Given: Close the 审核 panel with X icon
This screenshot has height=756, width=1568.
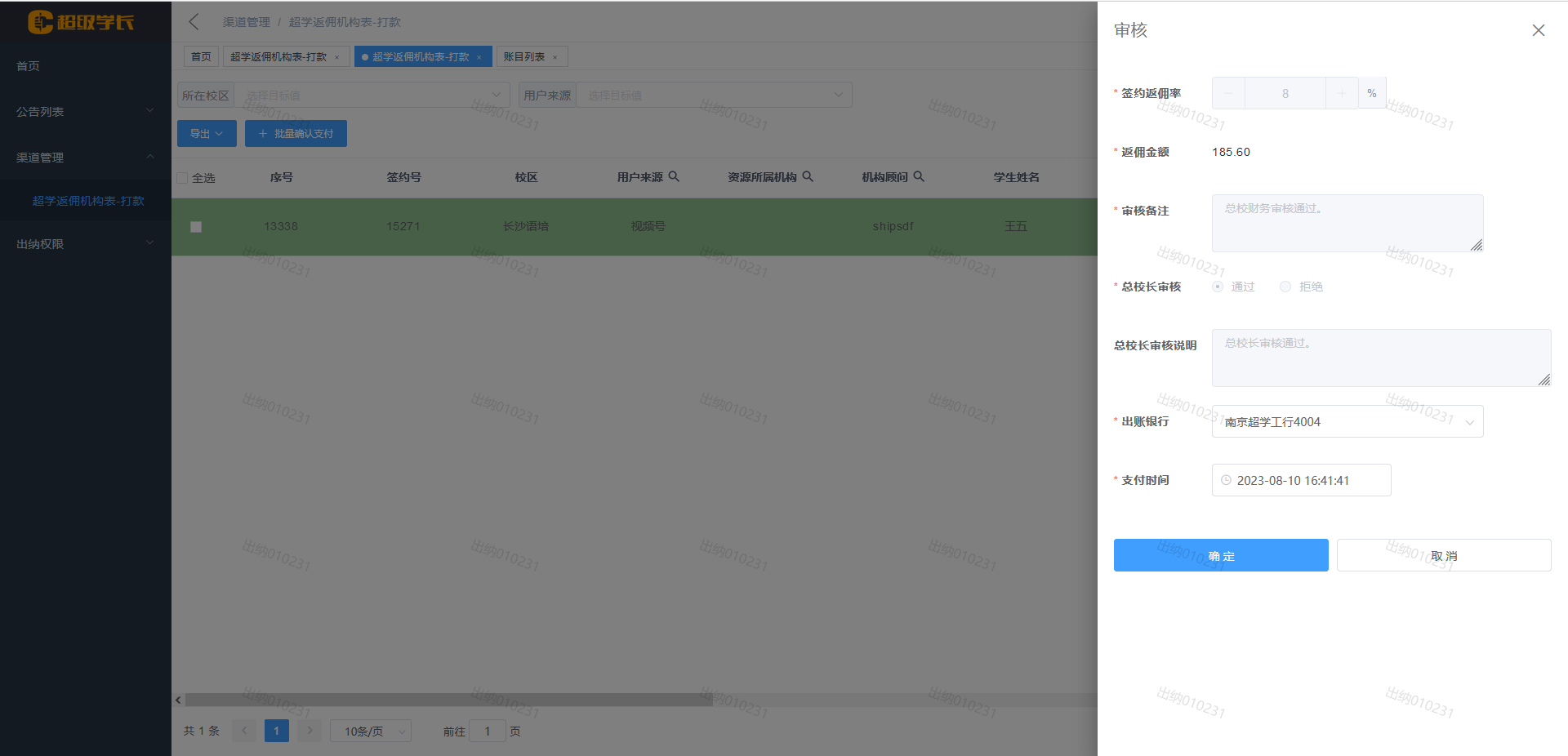Looking at the screenshot, I should coord(1538,30).
